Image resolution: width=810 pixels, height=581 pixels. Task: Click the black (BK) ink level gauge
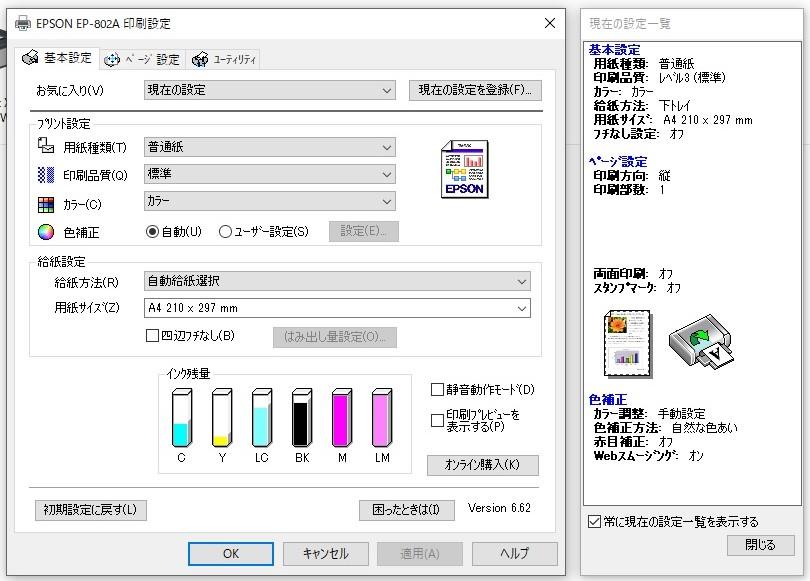coord(302,417)
